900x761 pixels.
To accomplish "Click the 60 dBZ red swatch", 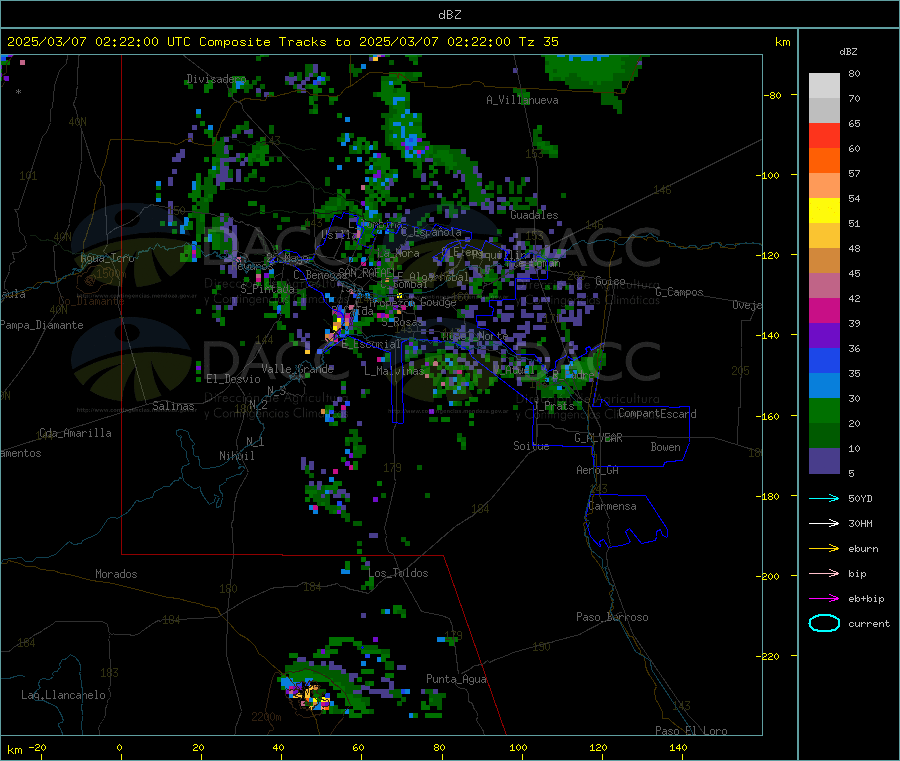I will point(824,135).
